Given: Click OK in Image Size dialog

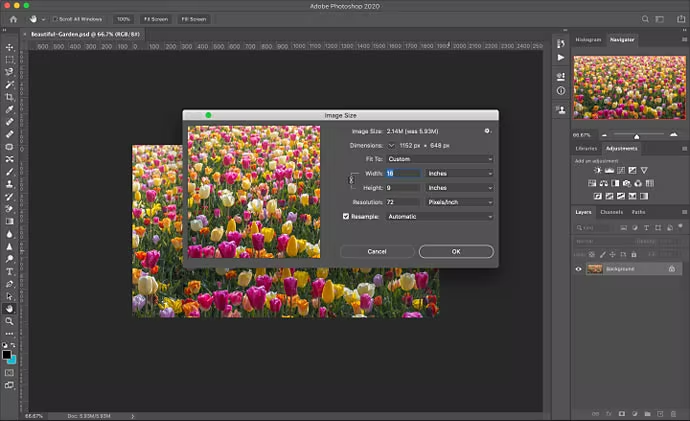Looking at the screenshot, I should tap(455, 251).
